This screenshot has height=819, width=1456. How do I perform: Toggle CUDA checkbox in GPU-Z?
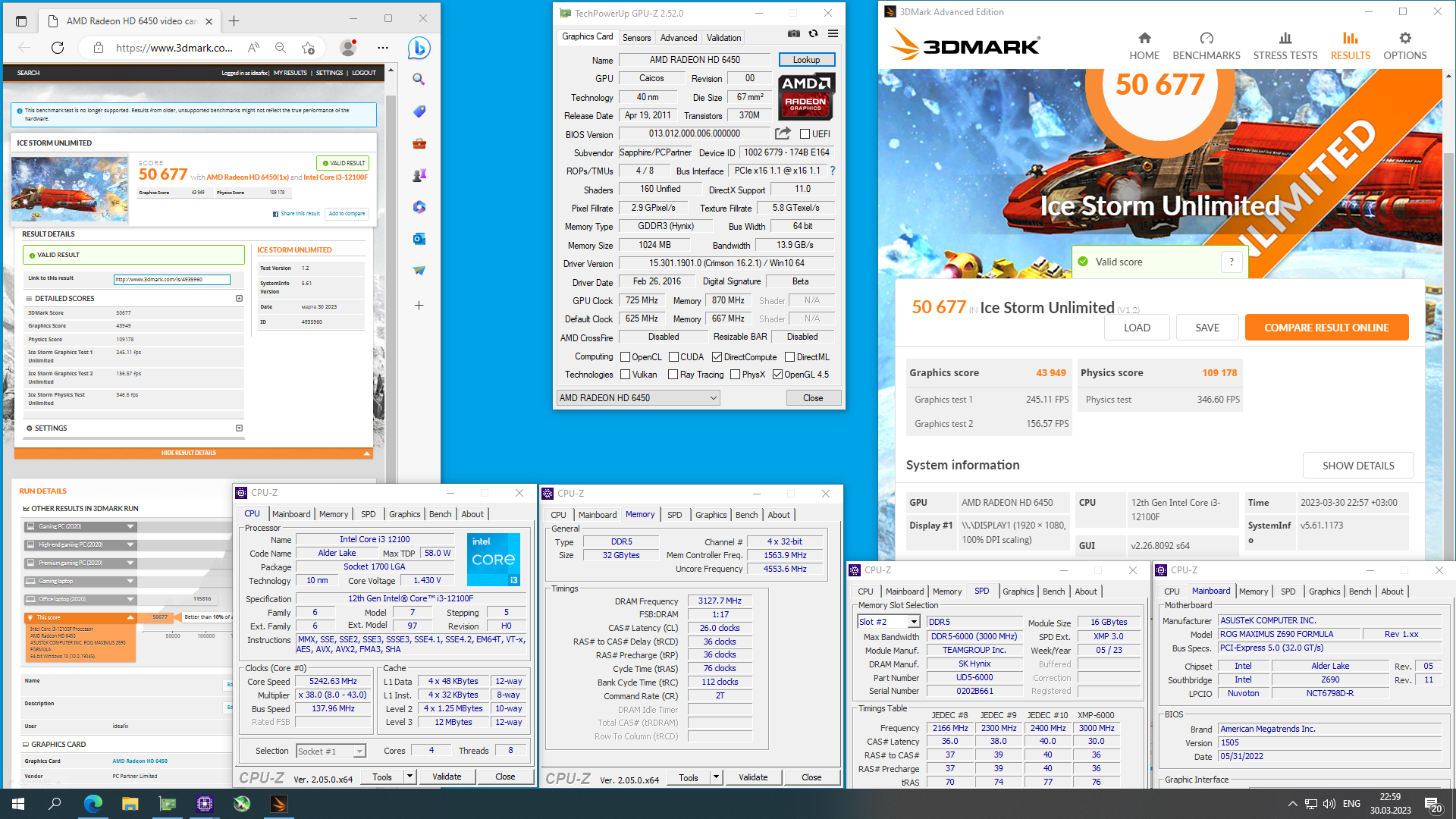673,357
